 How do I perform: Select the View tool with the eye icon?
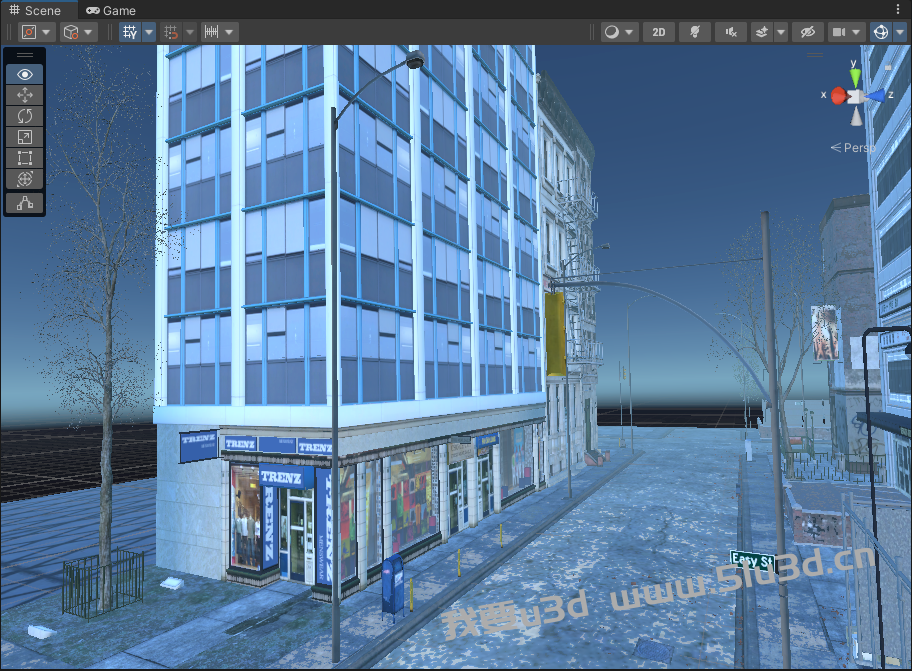24,74
